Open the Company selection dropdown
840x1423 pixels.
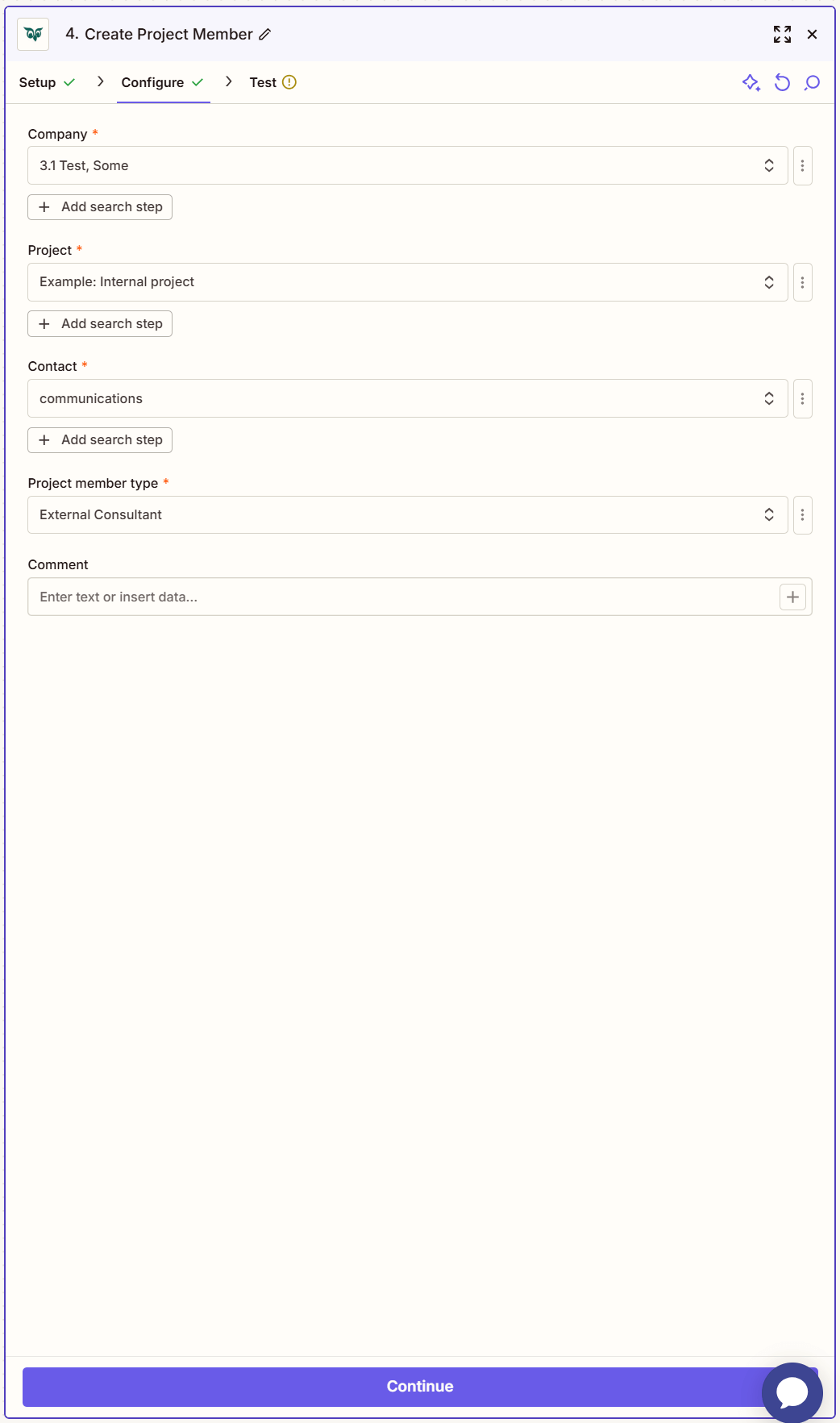(770, 165)
